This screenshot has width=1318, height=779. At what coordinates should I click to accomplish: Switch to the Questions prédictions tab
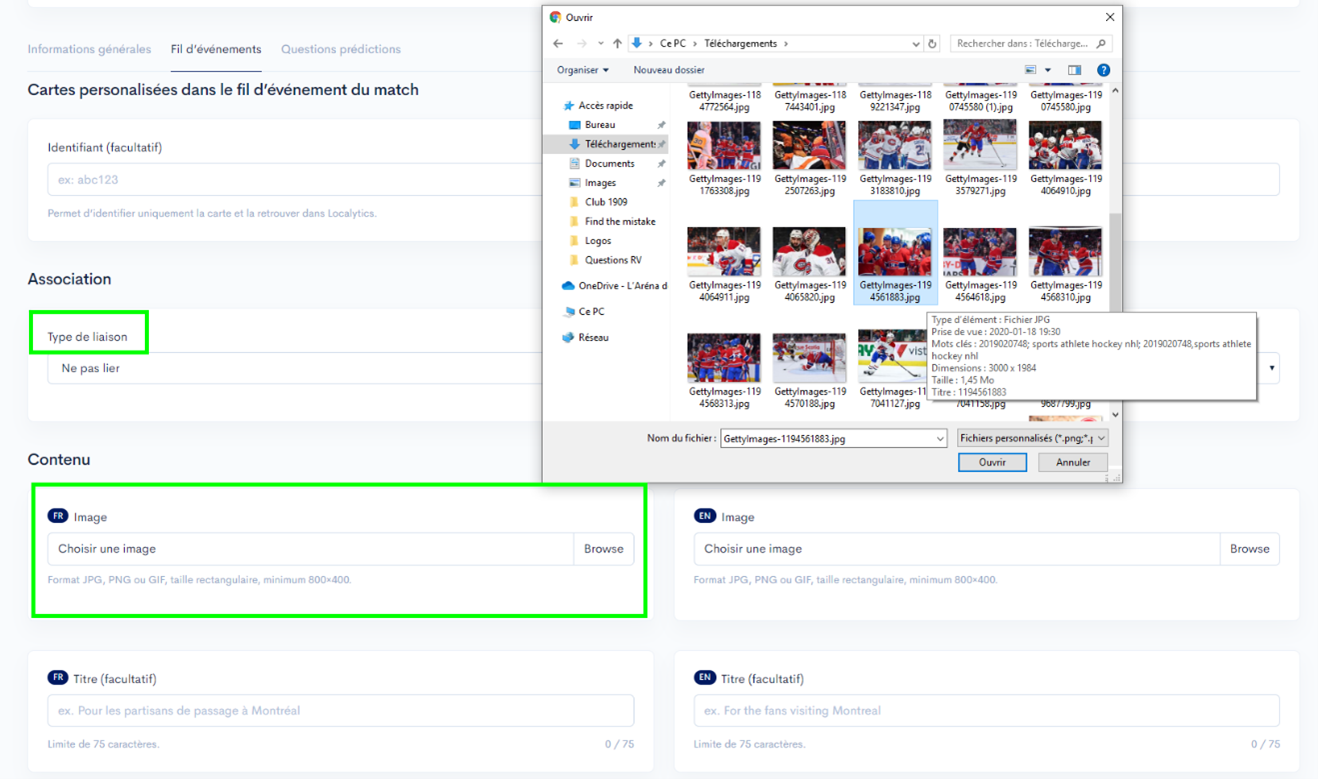click(x=340, y=49)
